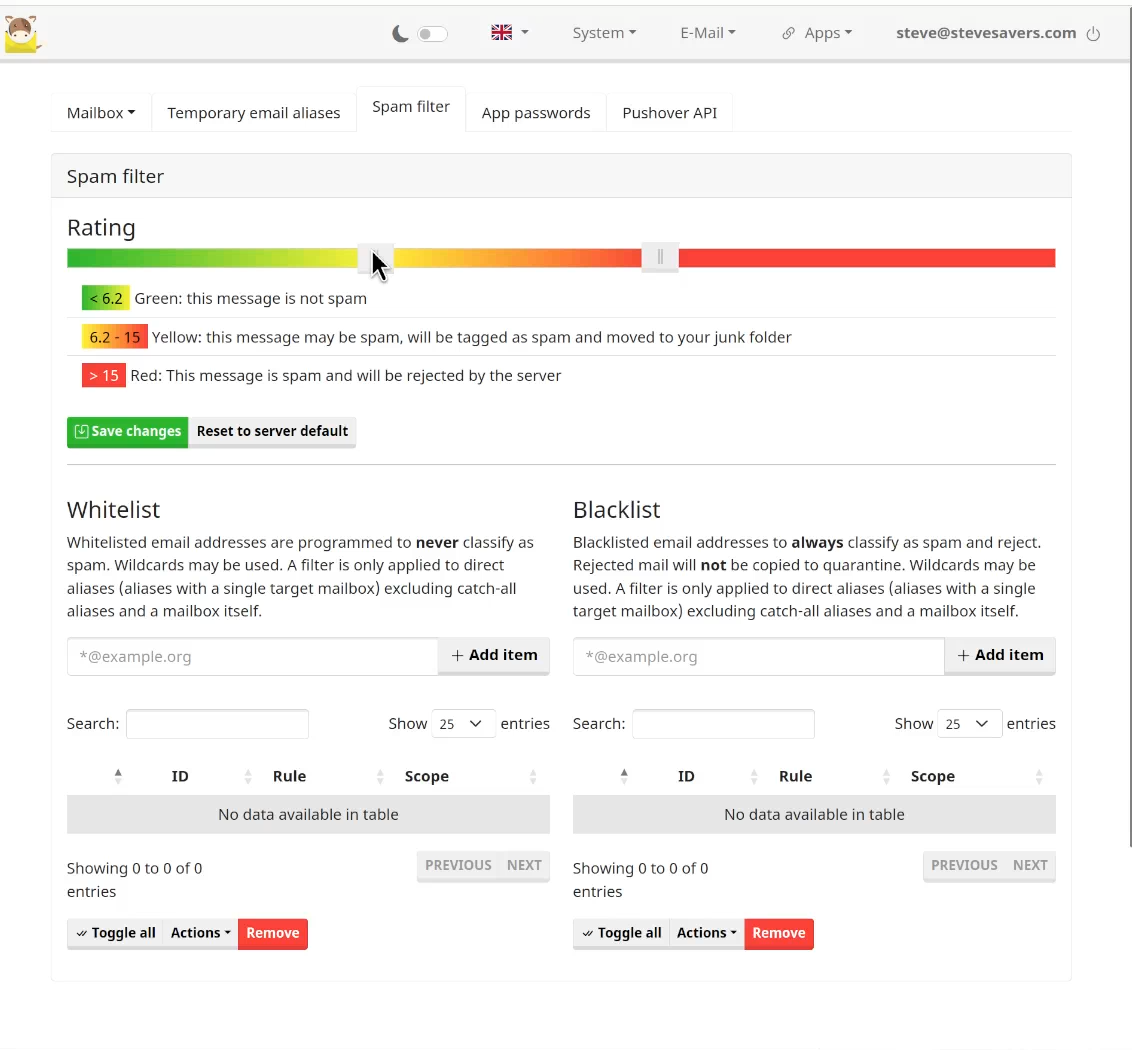Screen dimensions: 1132x1050
Task: Focus the blacklist email address input field
Action: pos(758,656)
